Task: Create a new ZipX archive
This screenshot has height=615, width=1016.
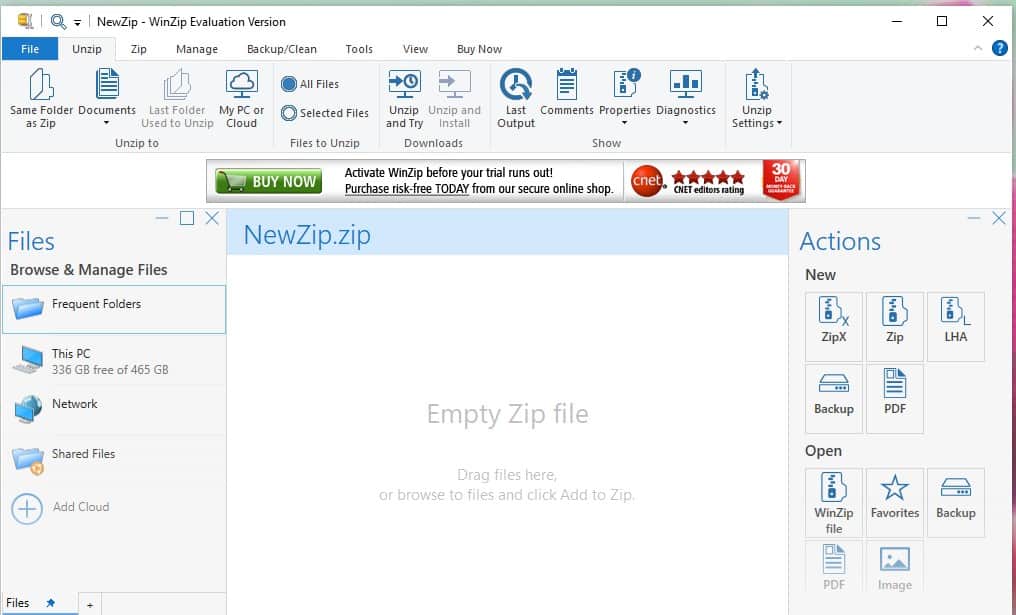Action: pyautogui.click(x=833, y=322)
